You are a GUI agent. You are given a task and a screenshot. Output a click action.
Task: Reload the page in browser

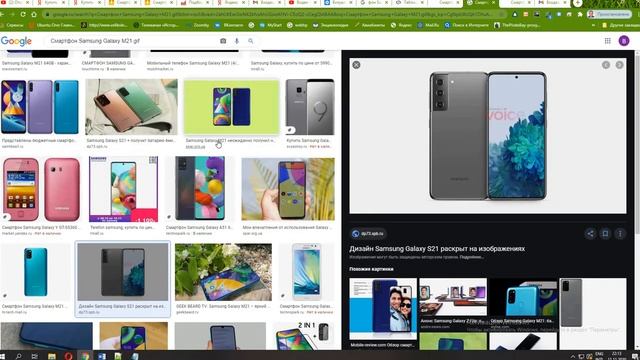23,14
